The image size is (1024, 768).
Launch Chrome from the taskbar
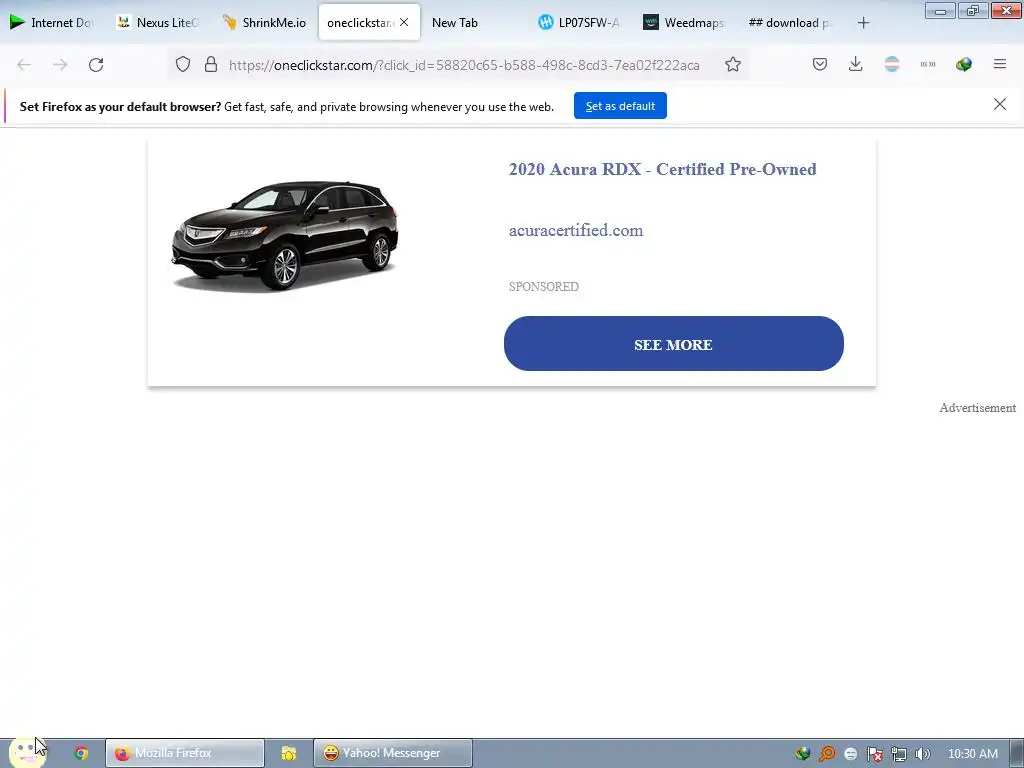pyautogui.click(x=81, y=753)
